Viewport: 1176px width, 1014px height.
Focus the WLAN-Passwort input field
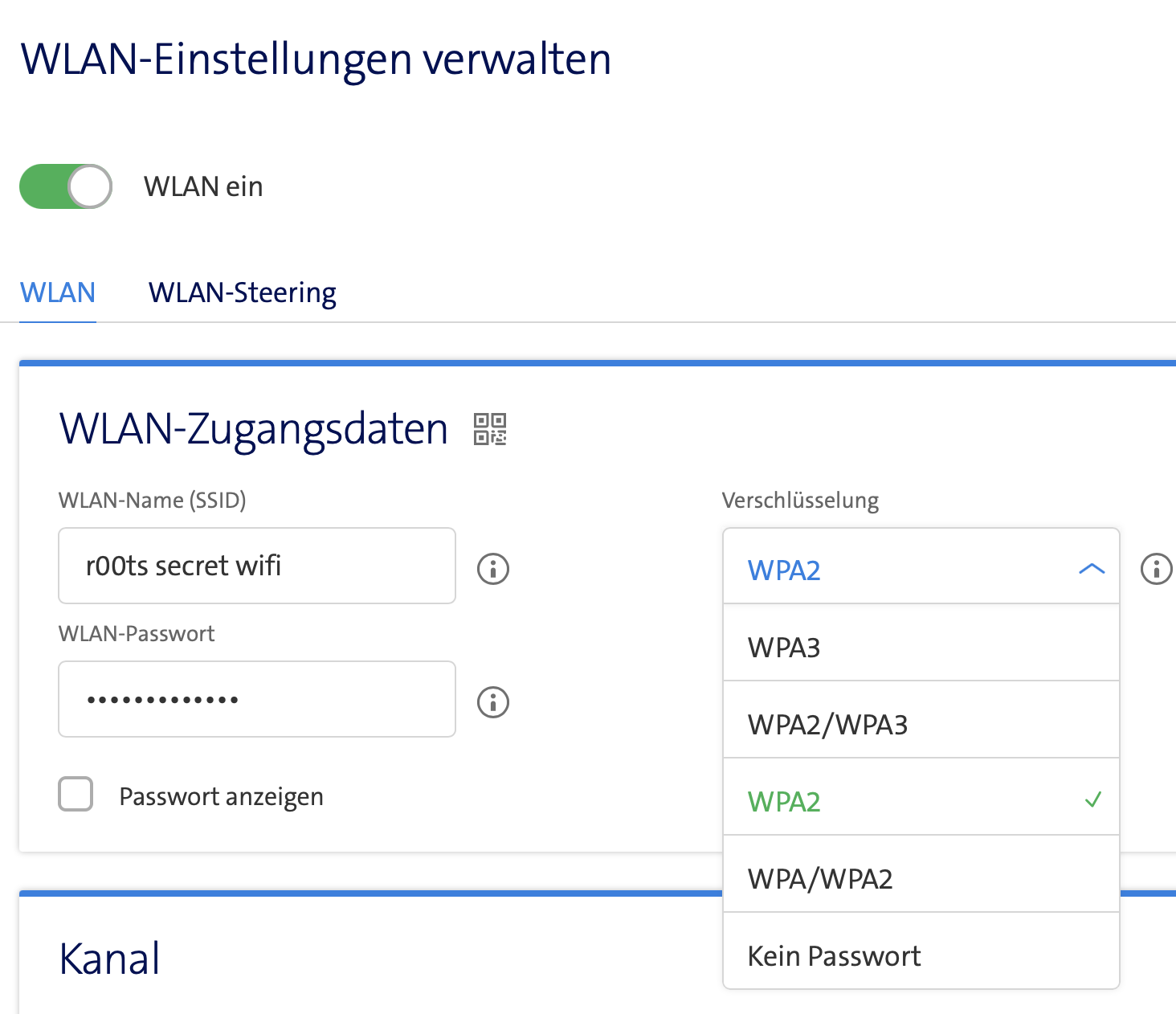257,699
